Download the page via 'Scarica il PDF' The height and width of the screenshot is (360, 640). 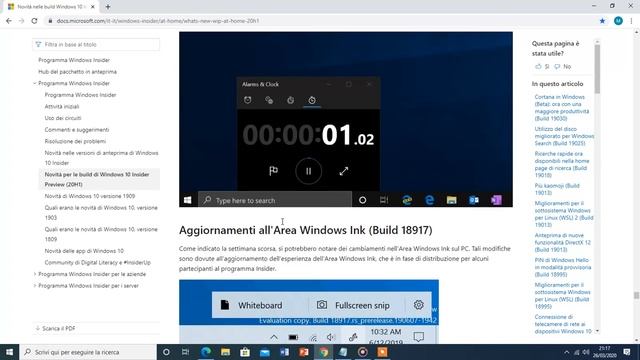tap(56, 328)
